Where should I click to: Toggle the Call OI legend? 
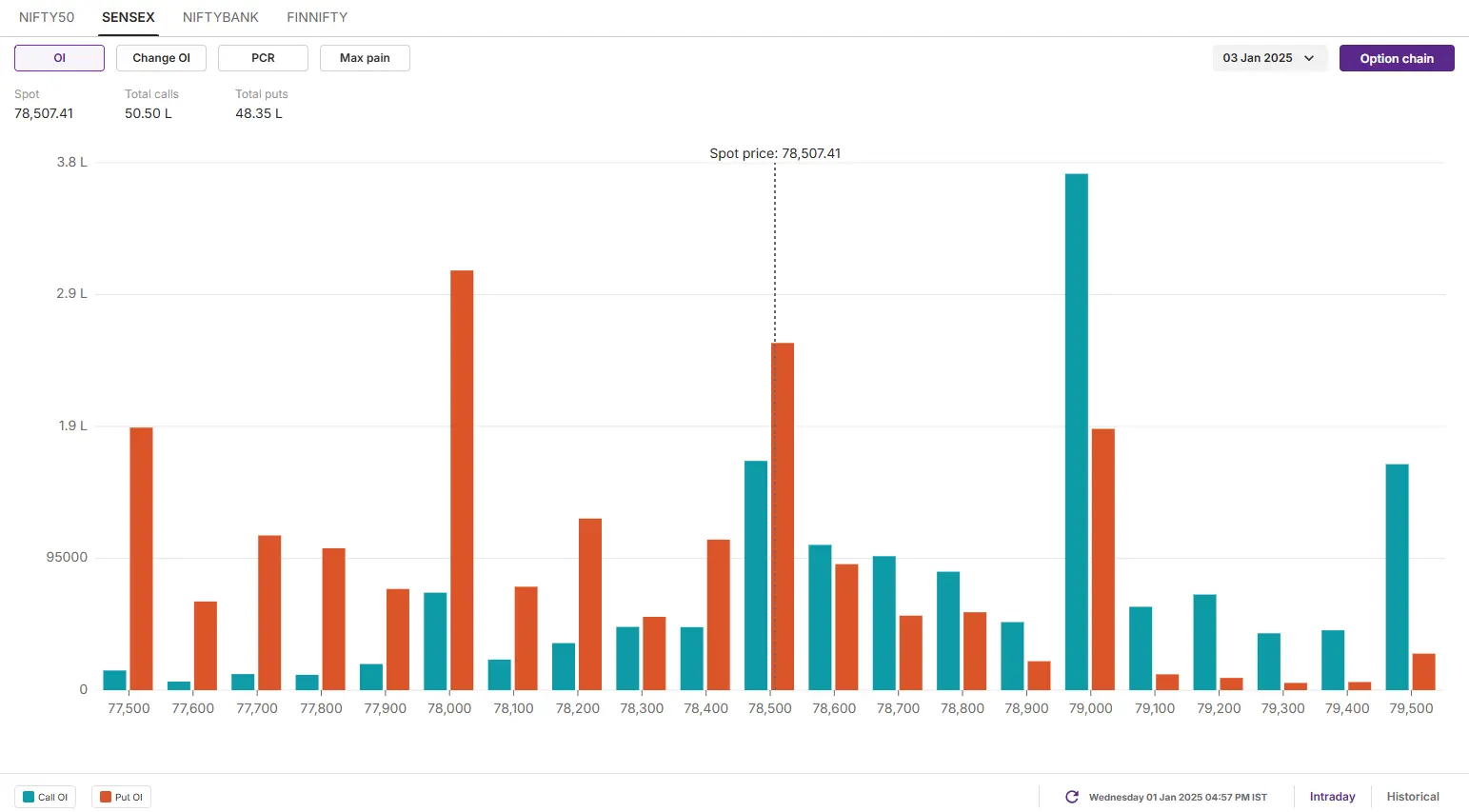tap(45, 797)
